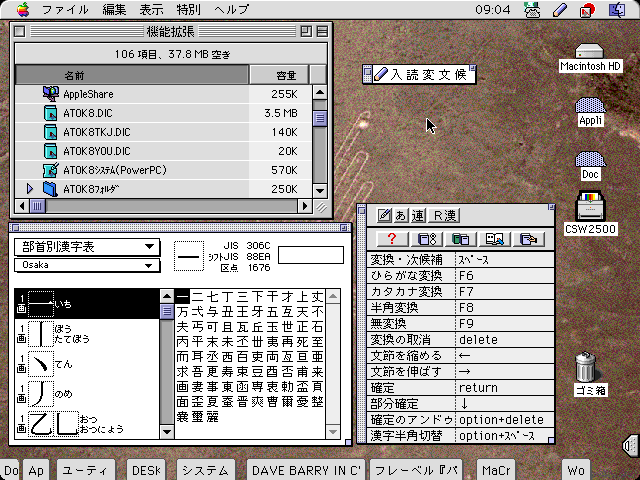The width and height of the screenshot is (640, 480).
Task: Click the pencil icon in ATOK palette
Action: coord(383,215)
